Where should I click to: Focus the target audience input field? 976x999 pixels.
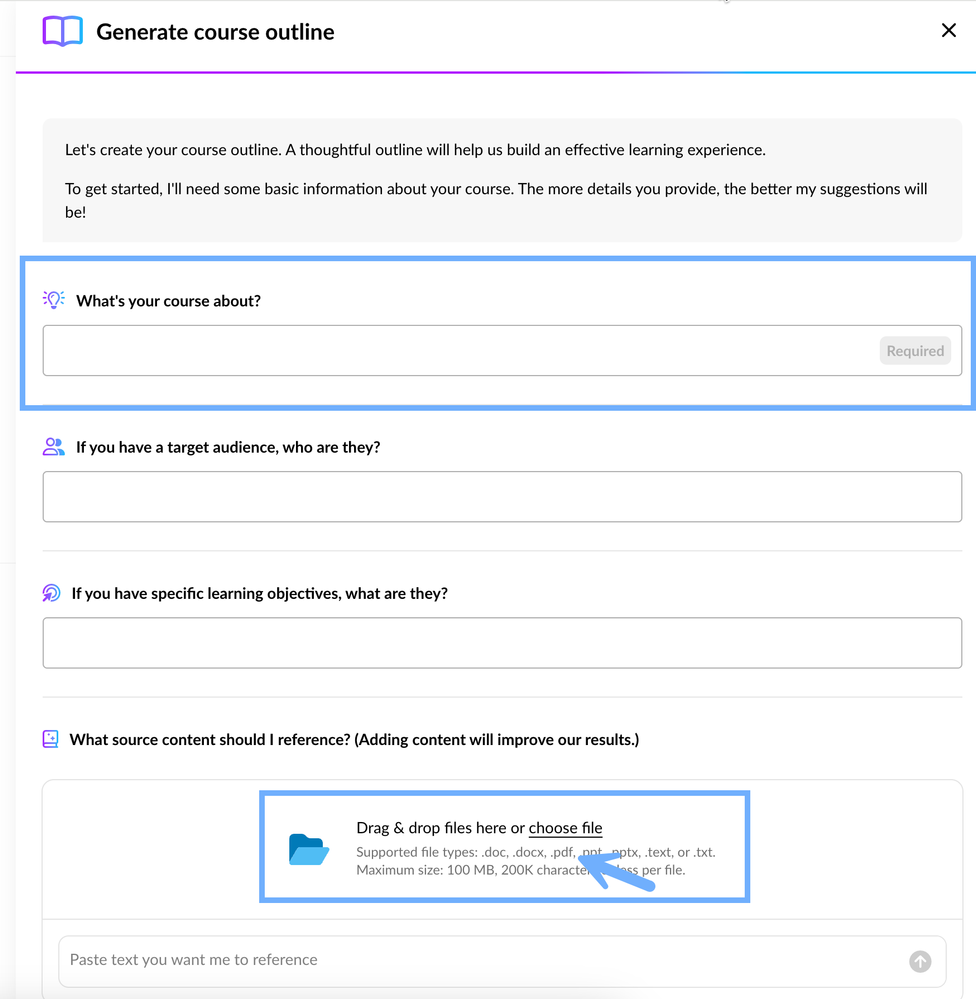(x=501, y=497)
